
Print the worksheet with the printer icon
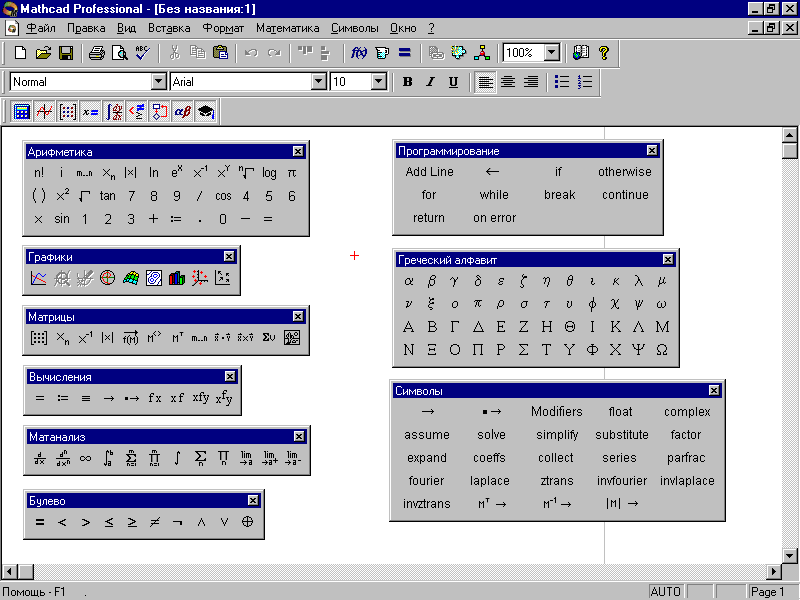96,53
